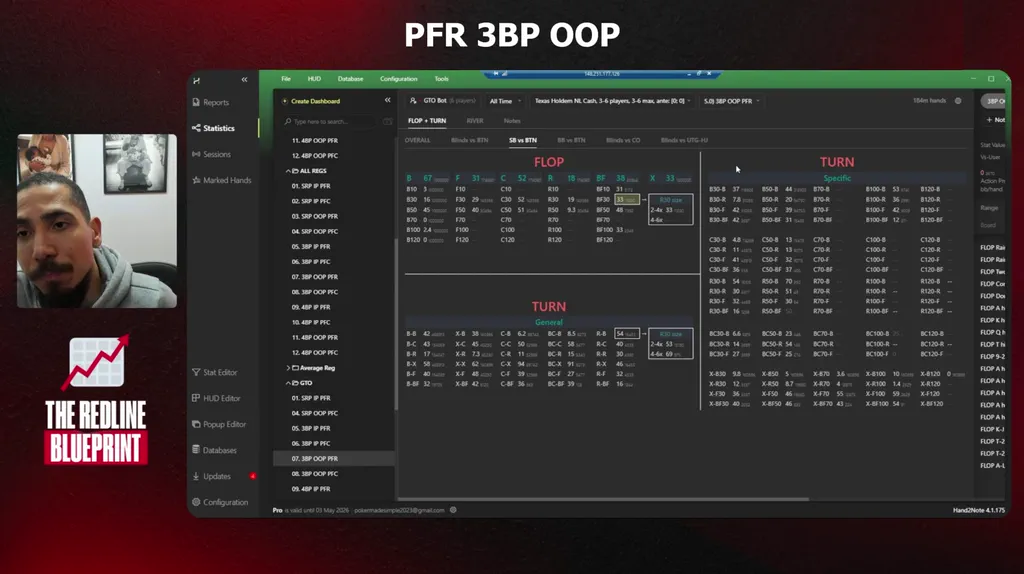
Task: Switch to the RIVER tab
Action: (475, 121)
